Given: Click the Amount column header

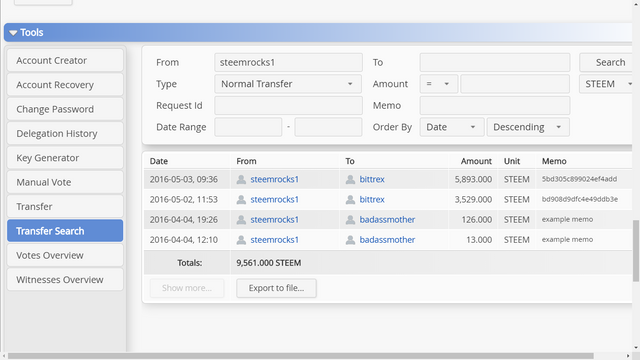Looking at the screenshot, I should point(476,161).
